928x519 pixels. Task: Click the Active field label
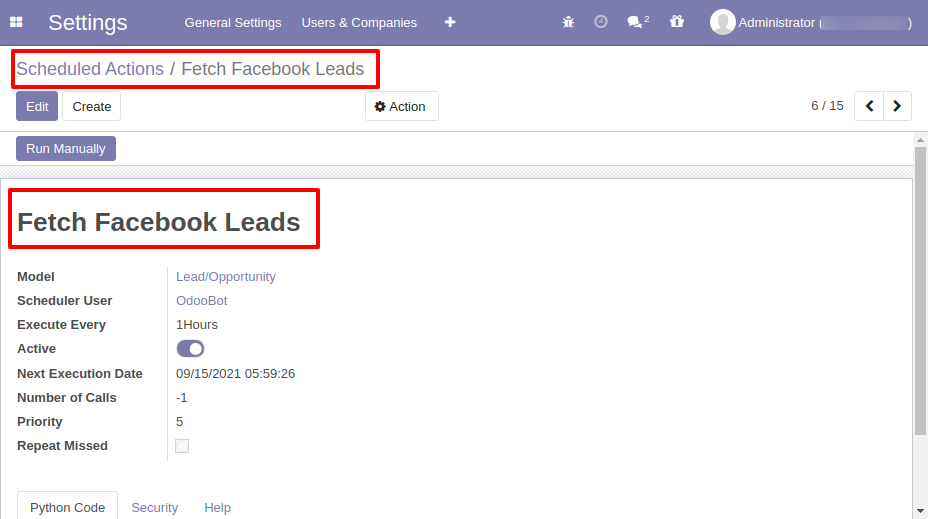(x=36, y=349)
